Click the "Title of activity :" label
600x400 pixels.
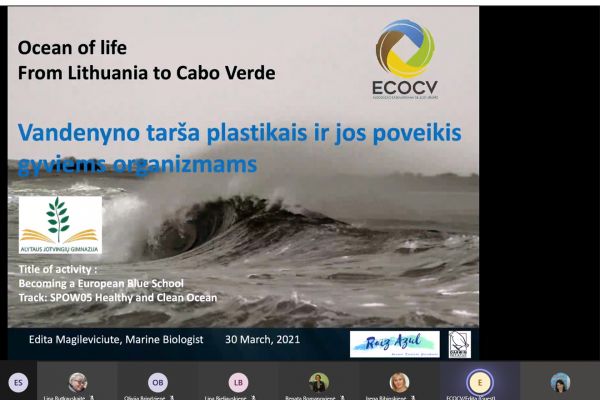[58, 269]
